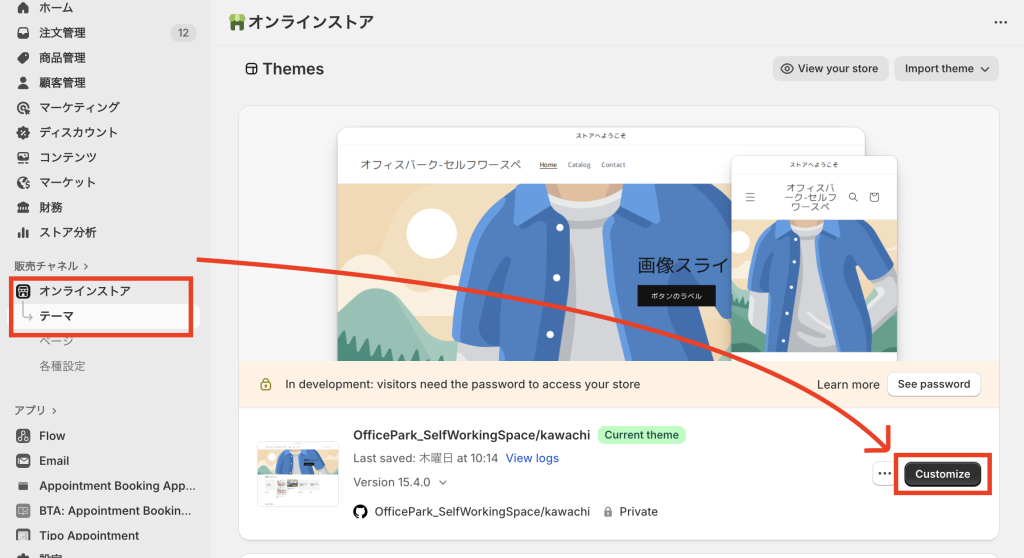1024x558 pixels.
Task: Click the ディスカウント badge icon
Action: pyautogui.click(x=23, y=133)
